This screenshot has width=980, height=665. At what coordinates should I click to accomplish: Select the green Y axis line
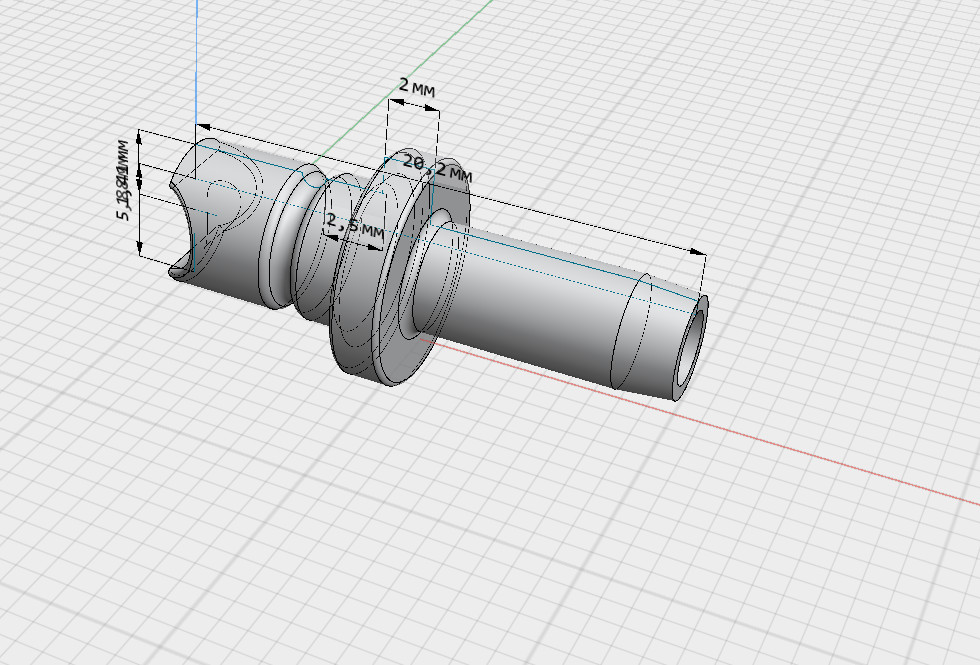[x=450, y=40]
